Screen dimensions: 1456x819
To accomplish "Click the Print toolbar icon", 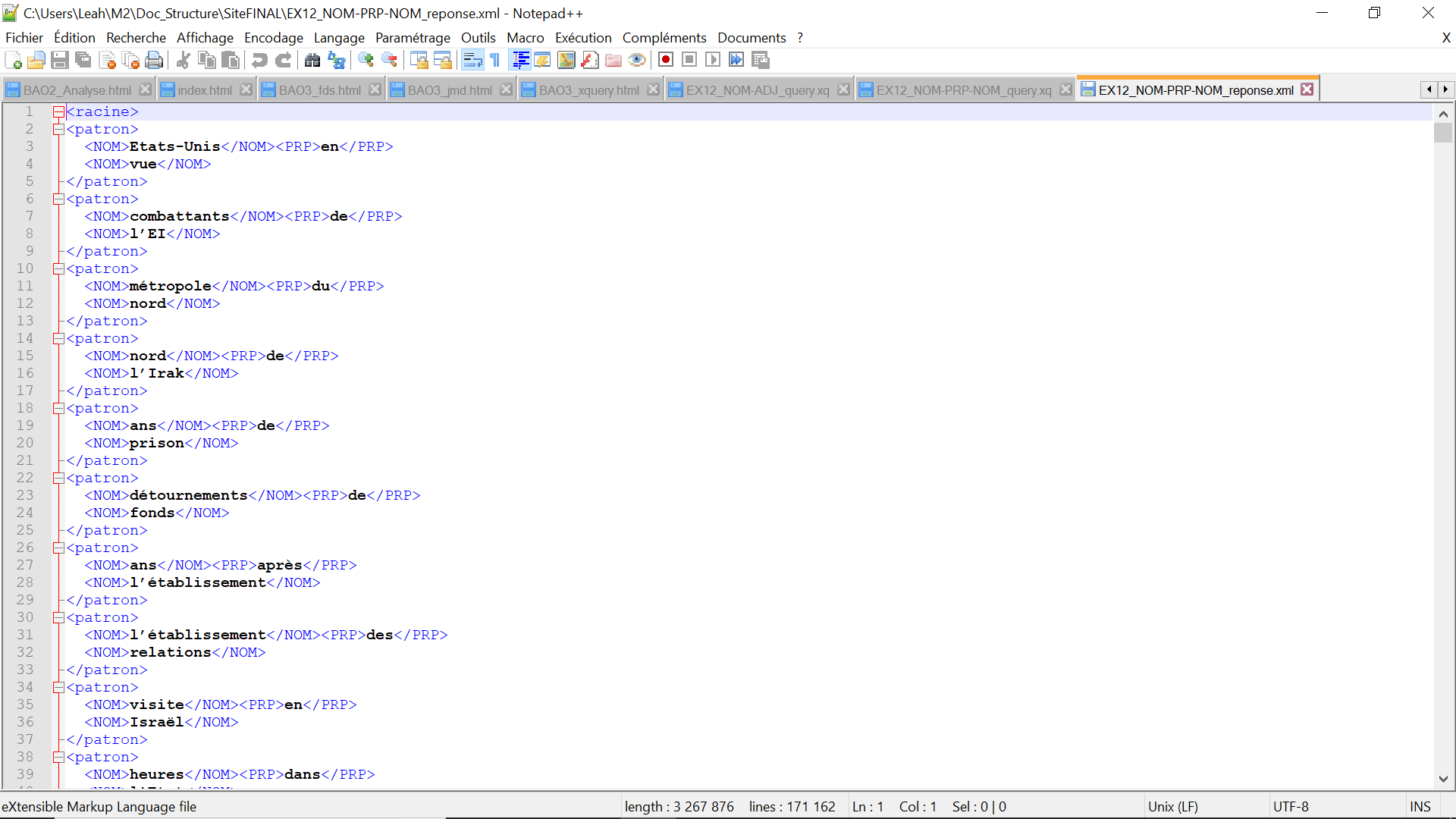I will pyautogui.click(x=154, y=61).
